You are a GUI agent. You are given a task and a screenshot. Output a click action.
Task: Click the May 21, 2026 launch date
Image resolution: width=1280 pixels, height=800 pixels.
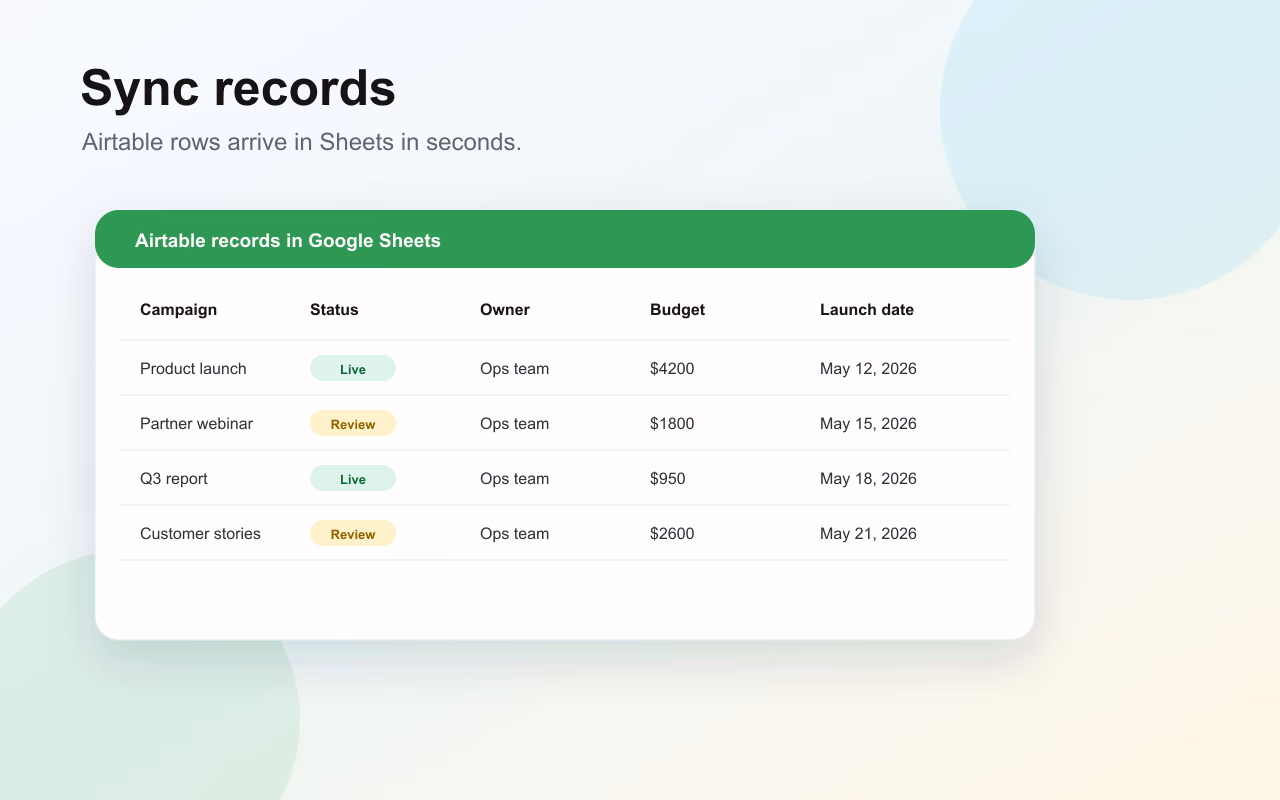[868, 534]
